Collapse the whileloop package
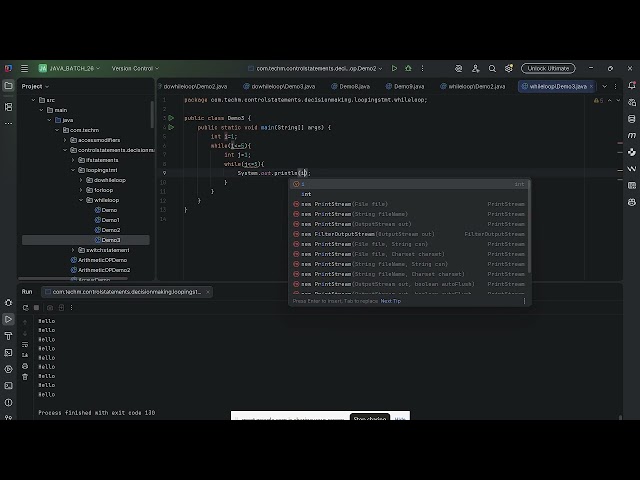 81,200
